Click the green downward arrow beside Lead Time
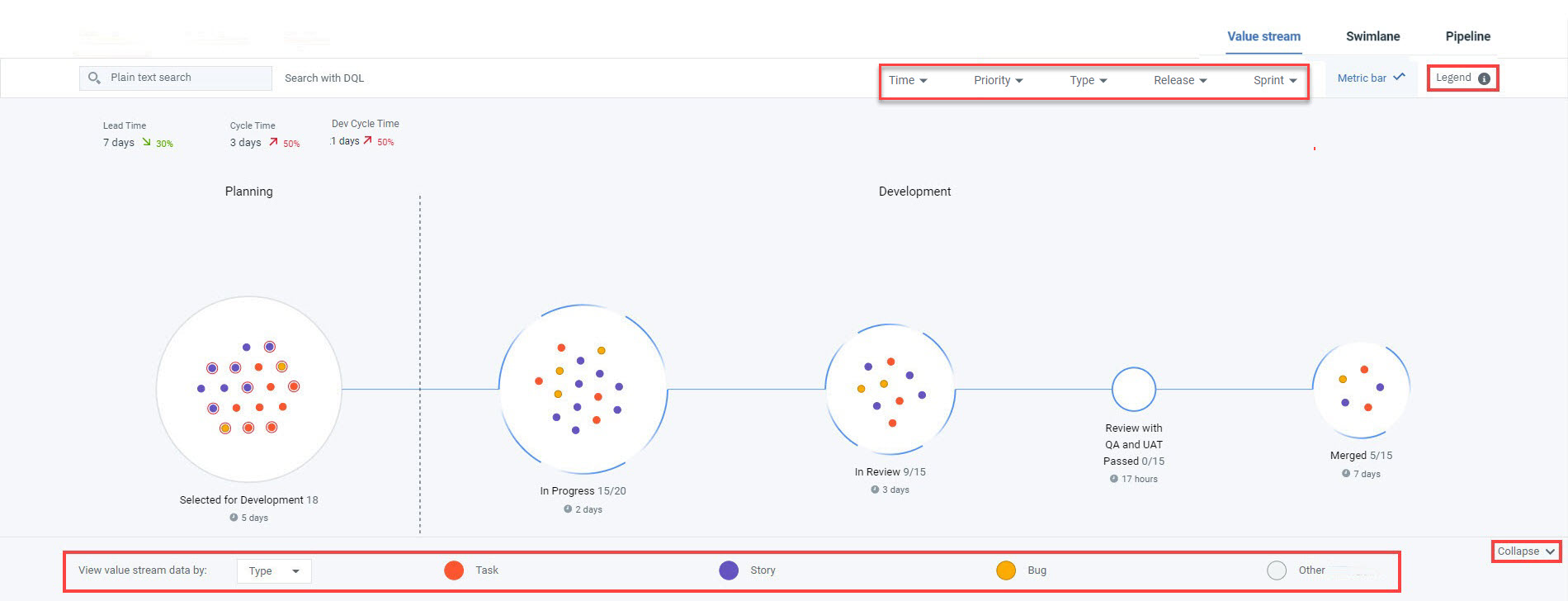1568x601 pixels. pos(149,142)
